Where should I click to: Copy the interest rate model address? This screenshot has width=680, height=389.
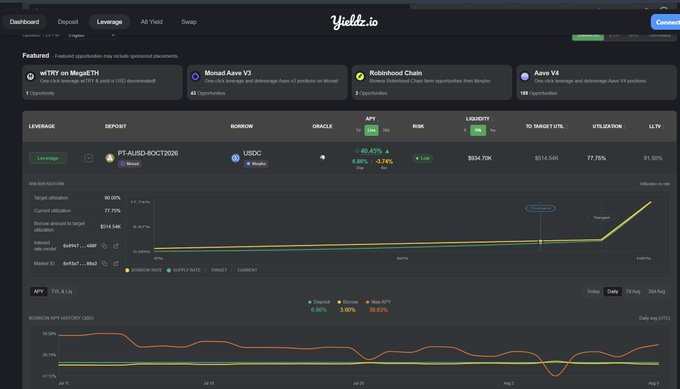(x=104, y=246)
